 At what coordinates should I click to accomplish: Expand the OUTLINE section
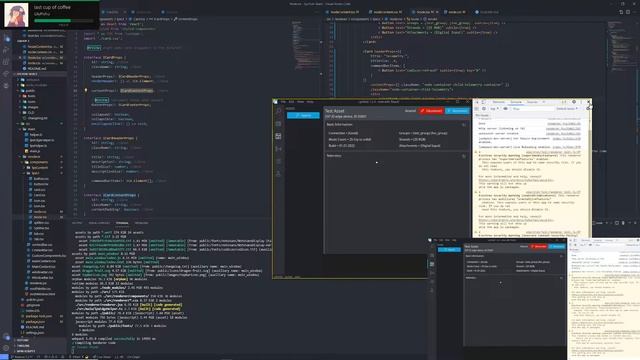click(x=22, y=340)
